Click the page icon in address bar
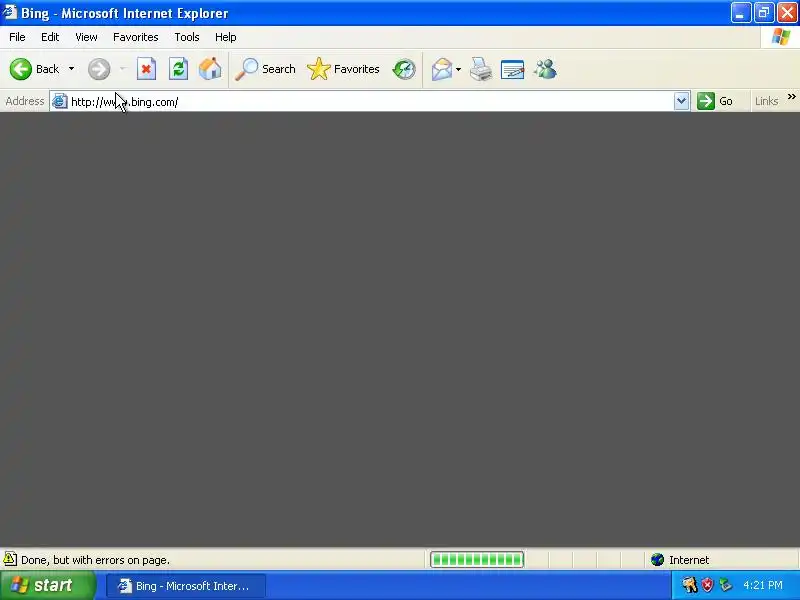This screenshot has width=800, height=600. point(60,101)
